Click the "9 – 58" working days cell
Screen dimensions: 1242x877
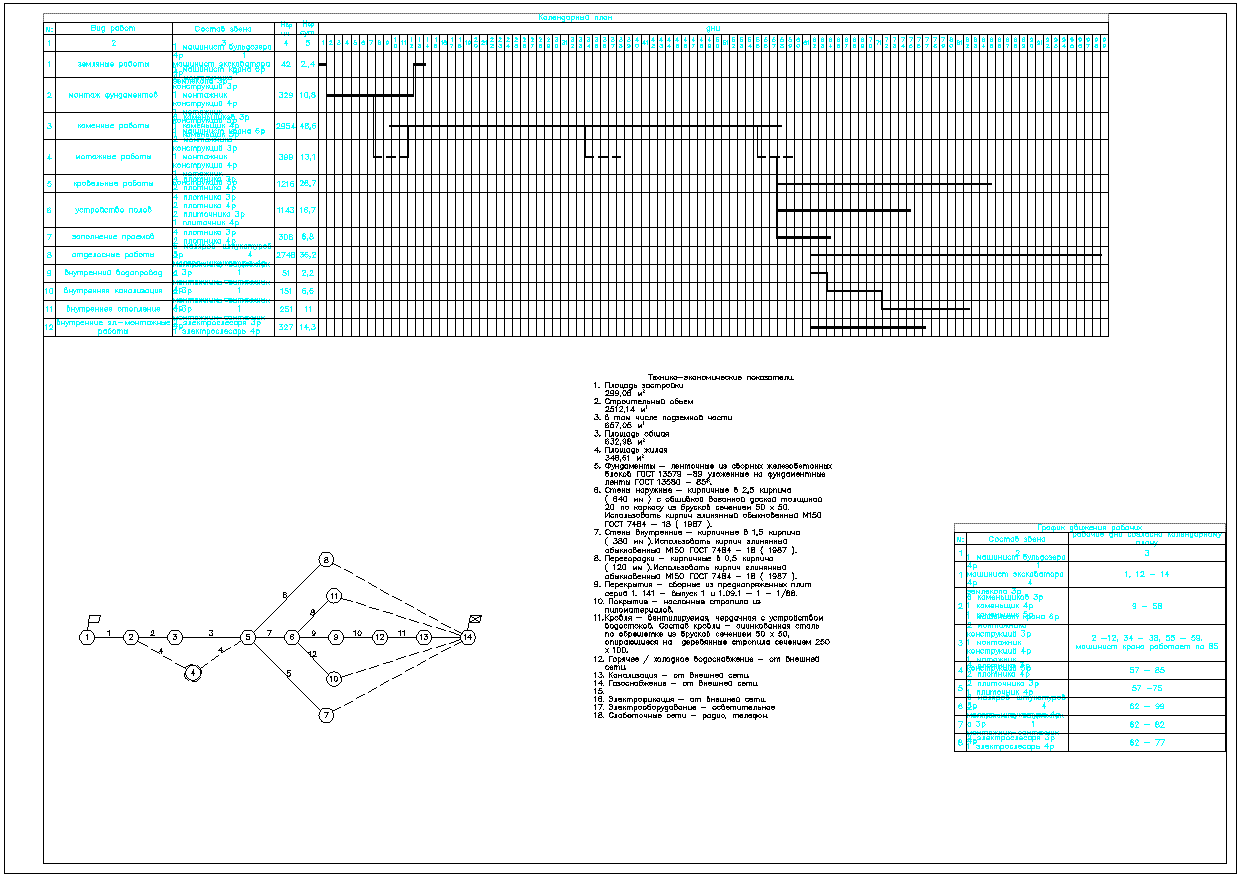tap(1147, 606)
